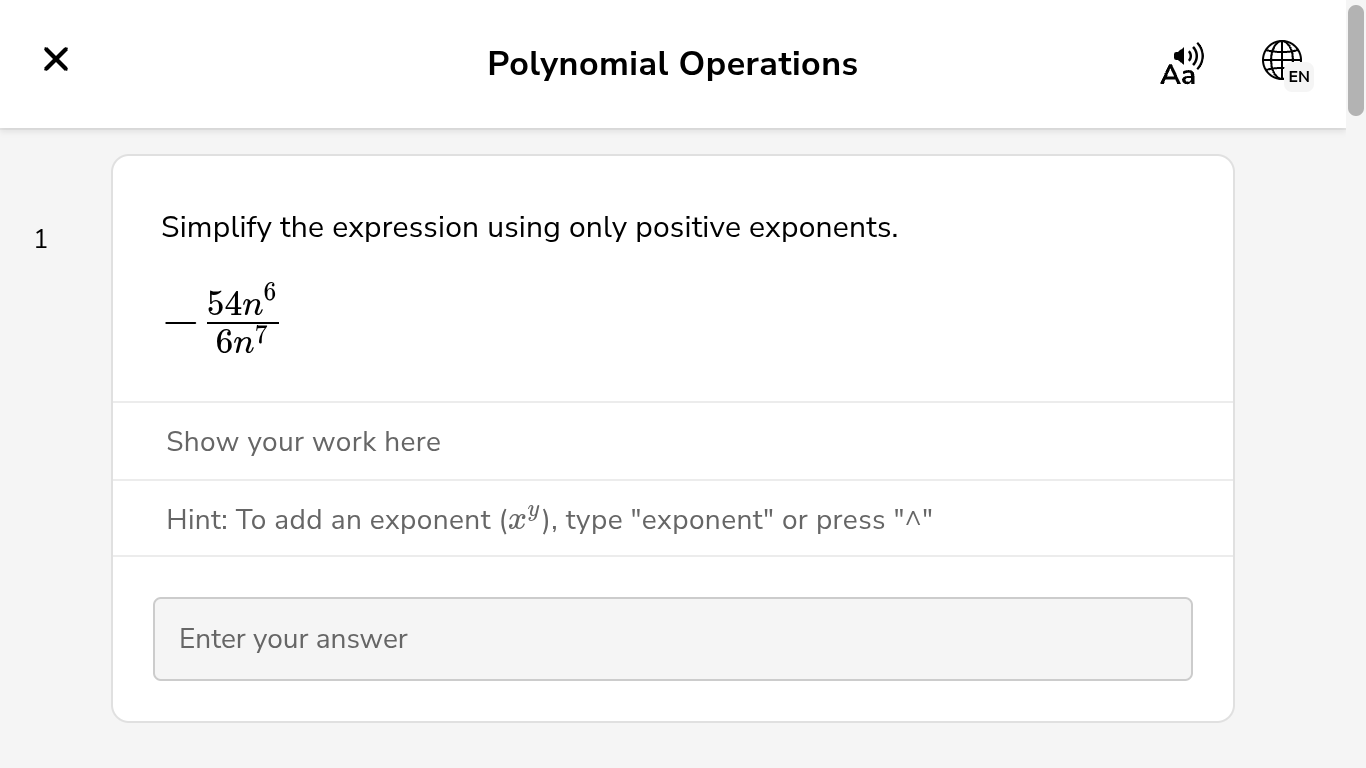Click the EN language badge
The height and width of the screenshot is (768, 1366).
pyautogui.click(x=1299, y=77)
